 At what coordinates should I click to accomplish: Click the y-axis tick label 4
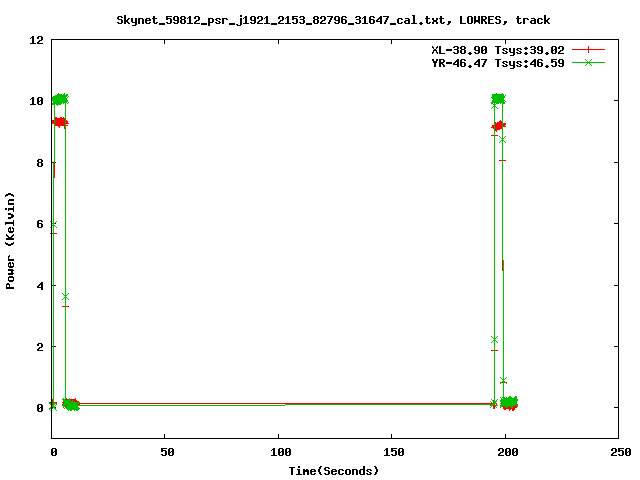point(40,286)
